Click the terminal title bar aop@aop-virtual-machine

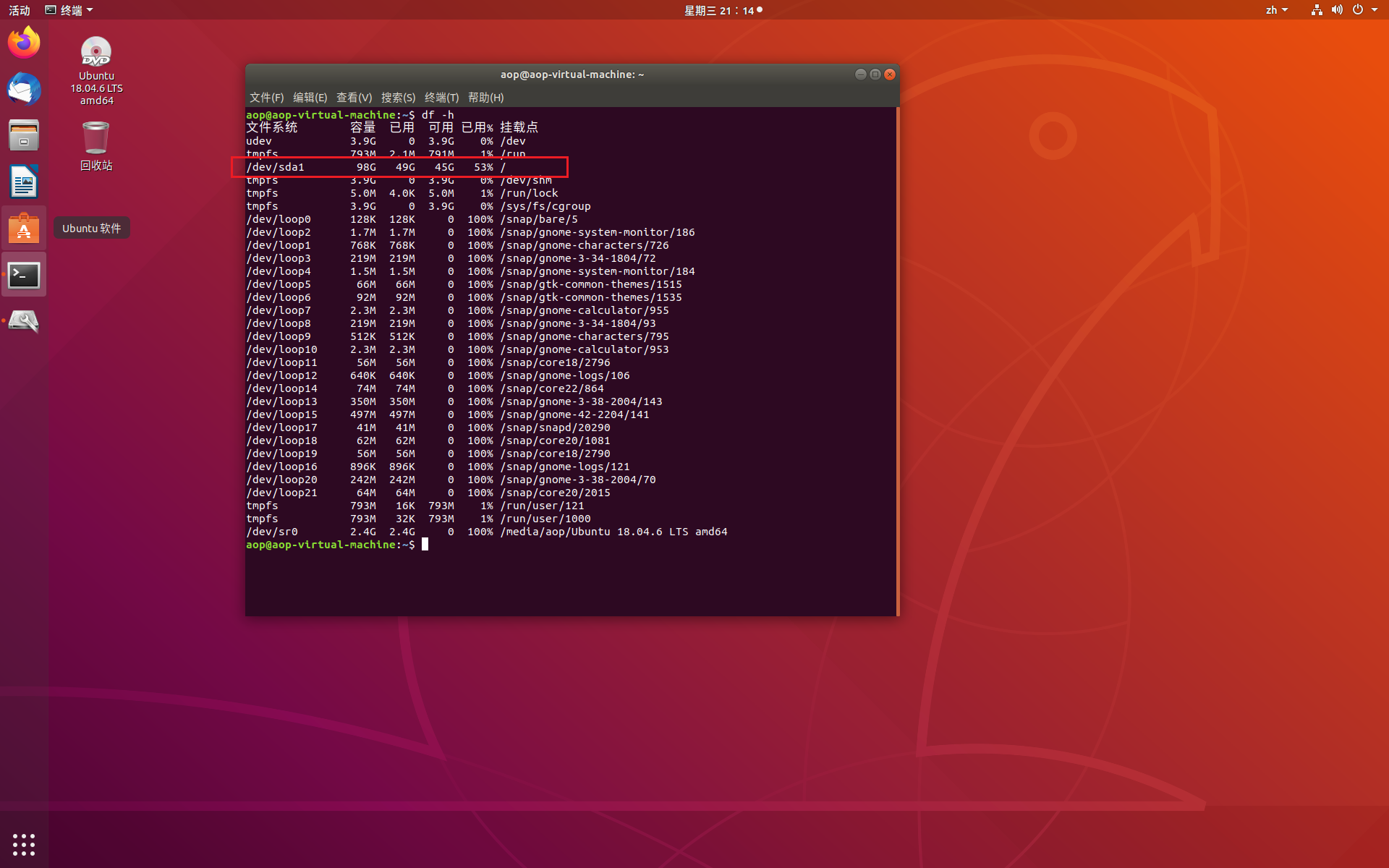572,75
